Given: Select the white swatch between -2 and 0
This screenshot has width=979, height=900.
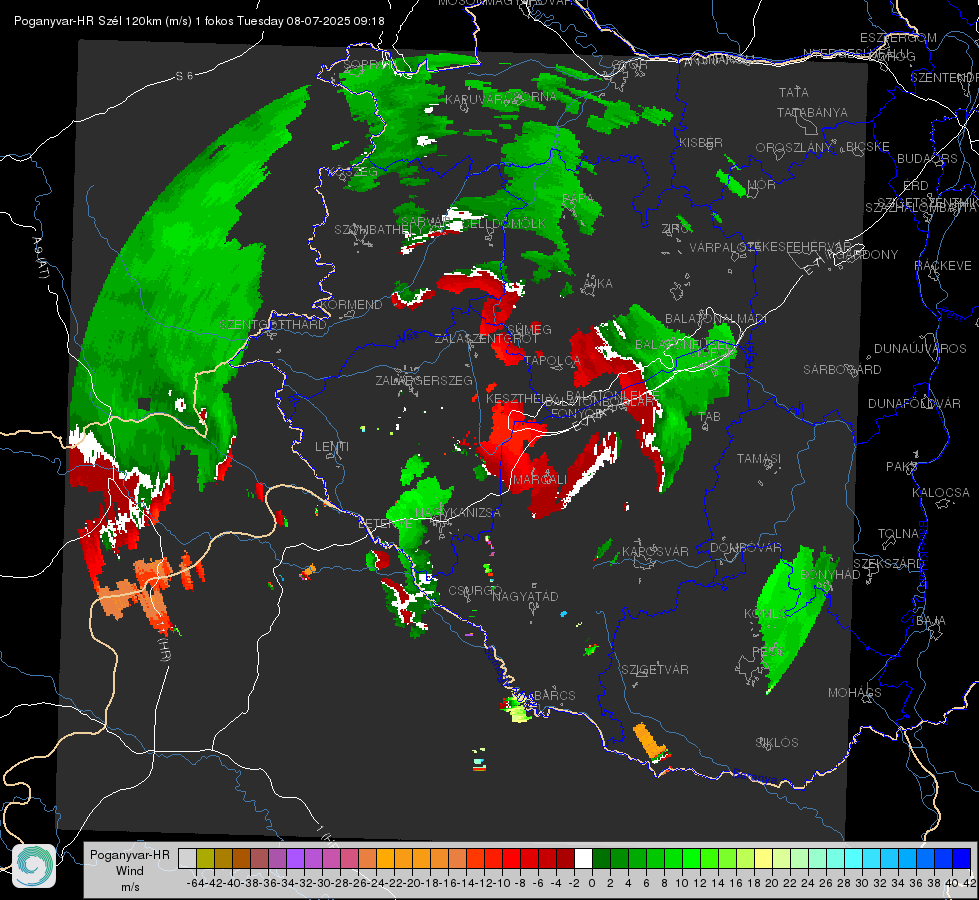Looking at the screenshot, I should tap(583, 858).
